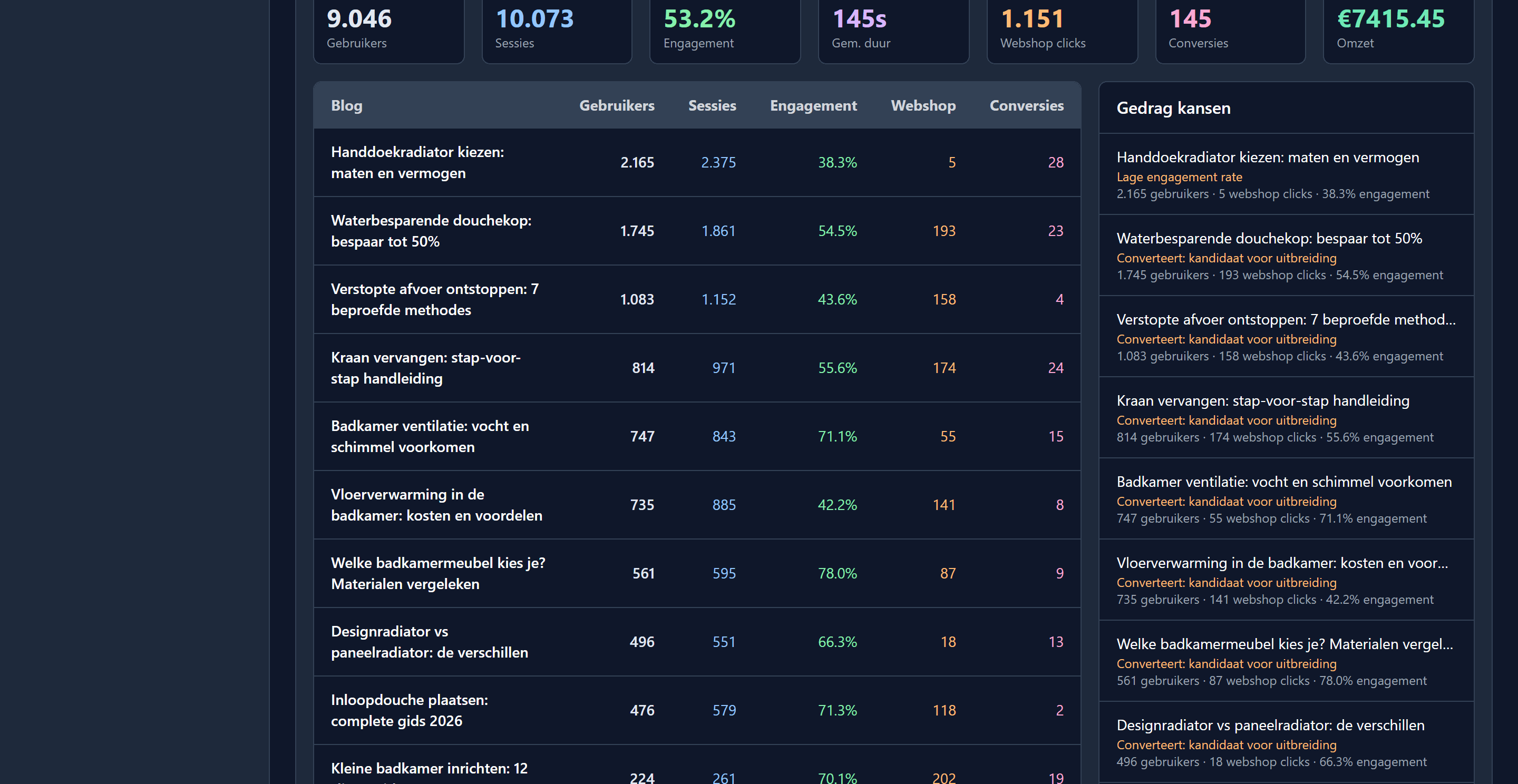Sort by Sessies column header
Image resolution: width=1518 pixels, height=784 pixels.
[712, 105]
